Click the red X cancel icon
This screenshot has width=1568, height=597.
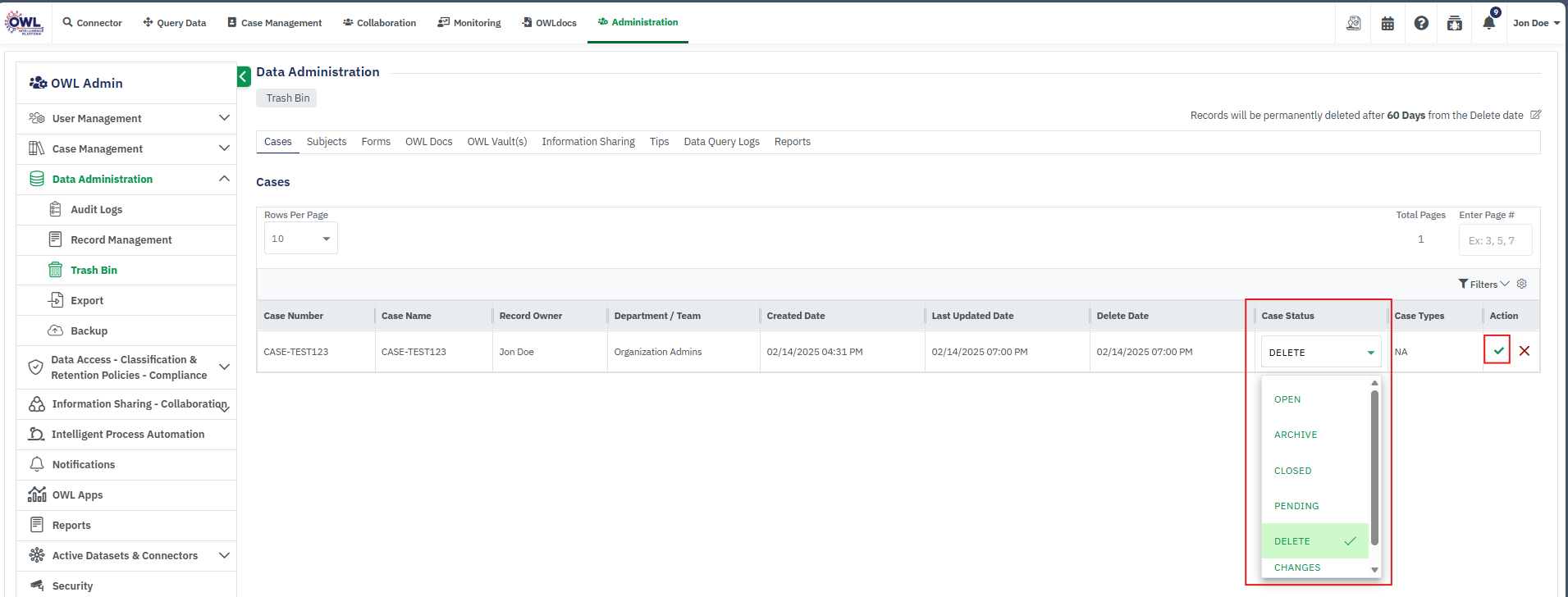click(1525, 351)
